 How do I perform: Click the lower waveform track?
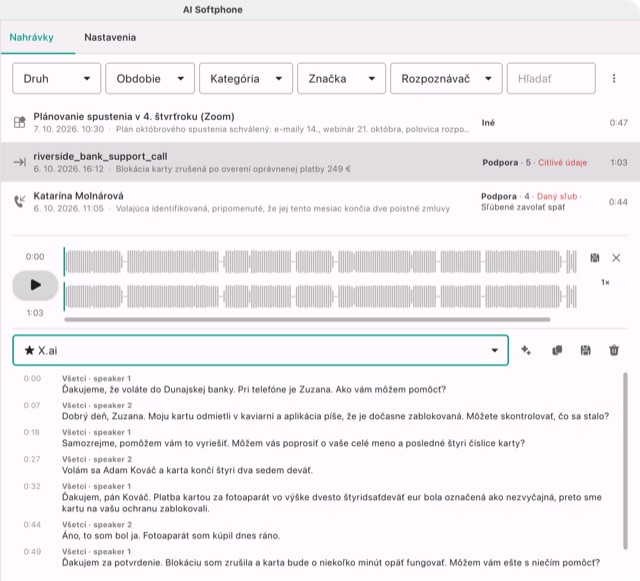coord(320,297)
